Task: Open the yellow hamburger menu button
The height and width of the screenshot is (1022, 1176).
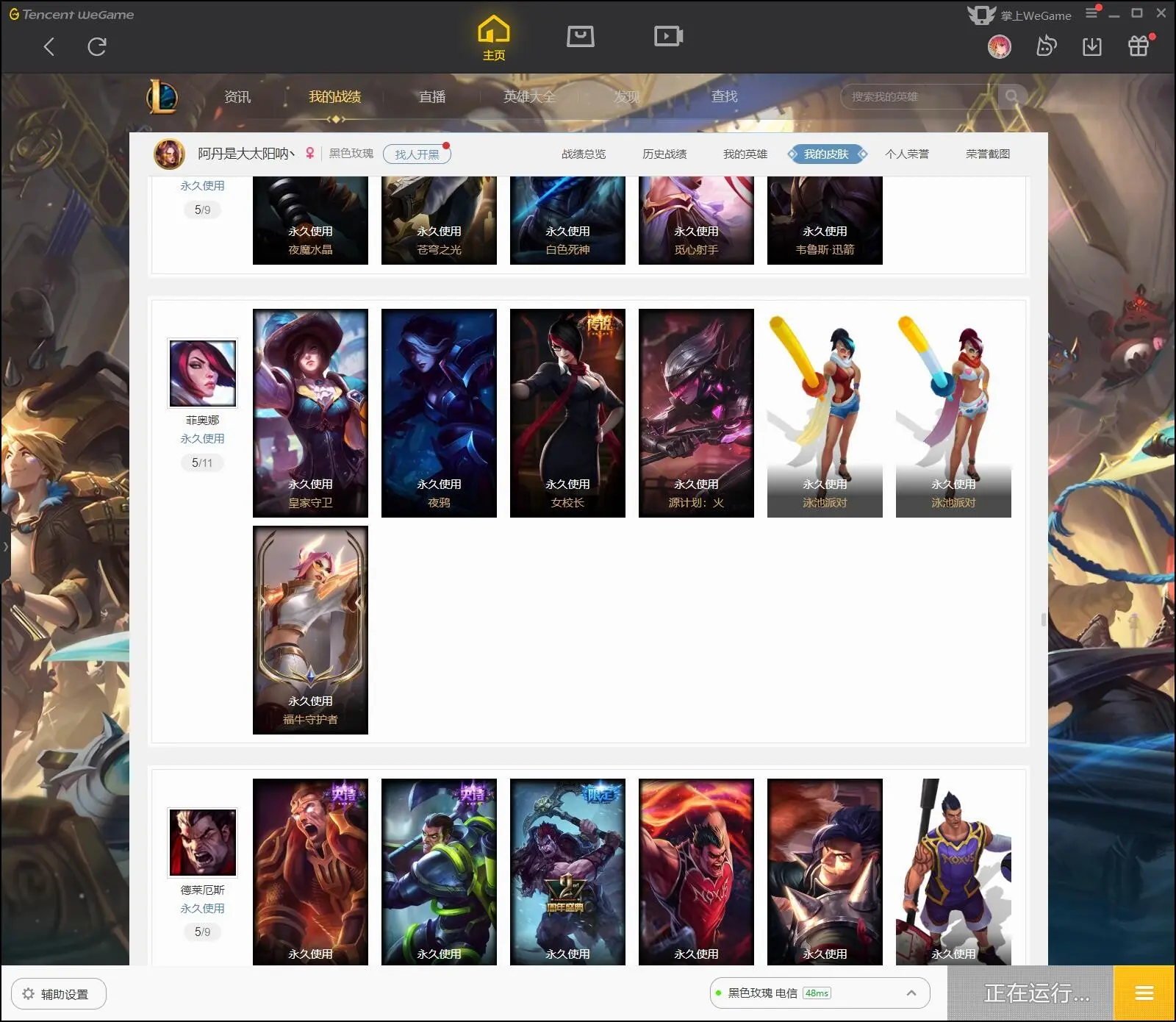Action: [x=1144, y=993]
